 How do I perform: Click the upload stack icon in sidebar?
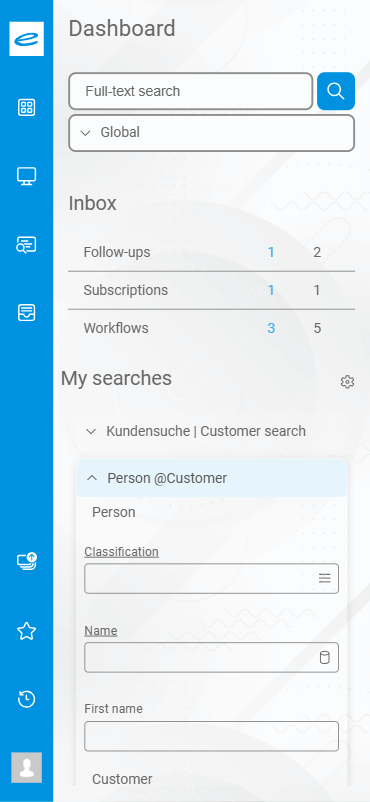[27, 562]
